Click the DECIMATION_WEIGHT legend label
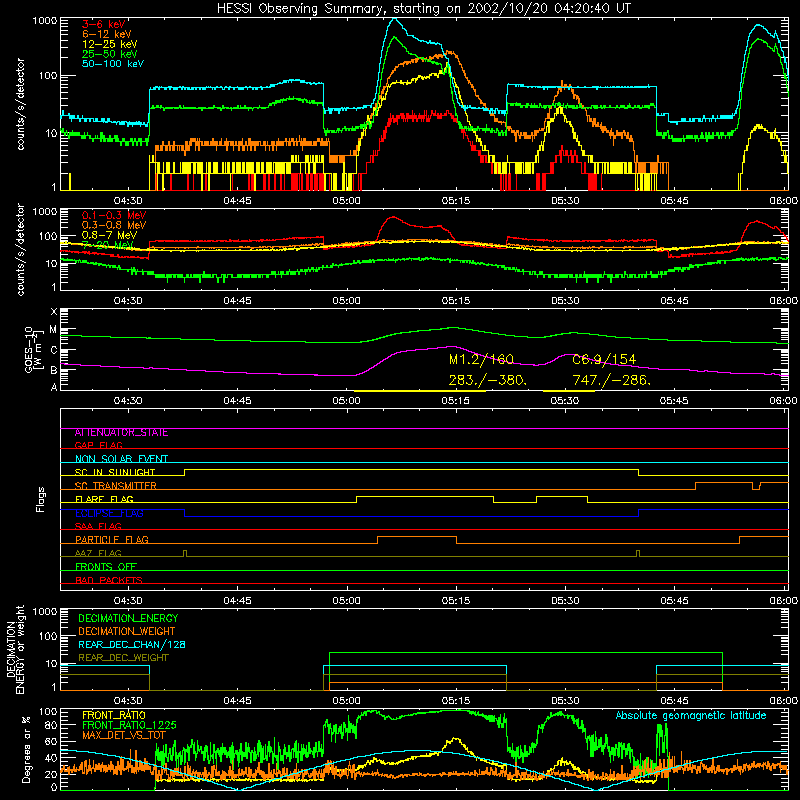800x800 pixels. click(x=127, y=632)
